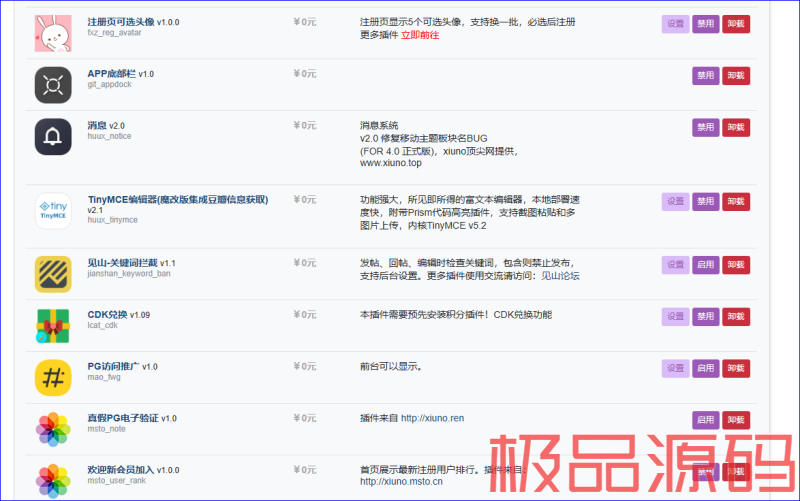Open the 见山论坛 link
Screen dimensions: 800x501
(x=560, y=276)
